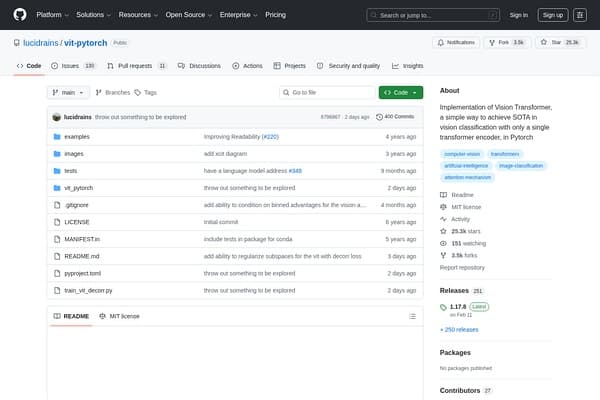Image resolution: width=600 pixels, height=400 pixels.
Task: Switch to the Discussions tab
Action: tap(199, 66)
